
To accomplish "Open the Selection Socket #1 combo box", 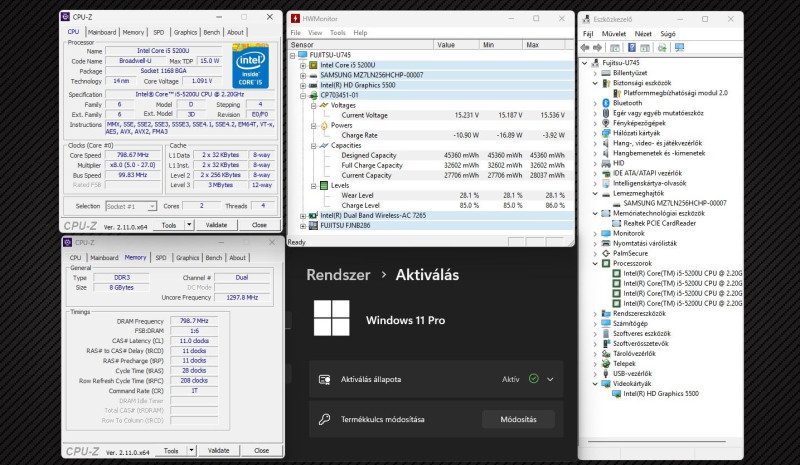I will 131,206.
